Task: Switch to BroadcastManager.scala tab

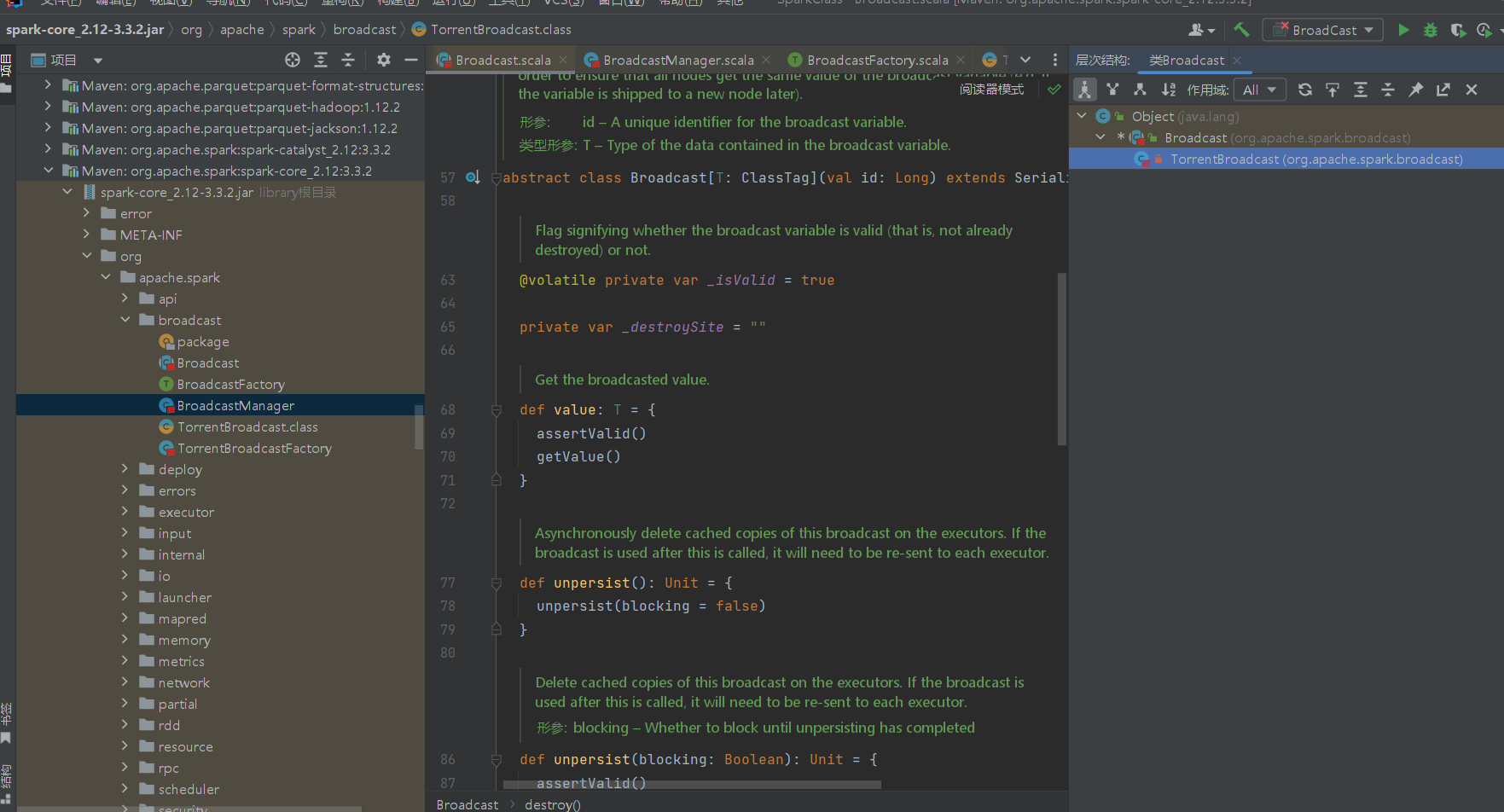Action: click(677, 60)
